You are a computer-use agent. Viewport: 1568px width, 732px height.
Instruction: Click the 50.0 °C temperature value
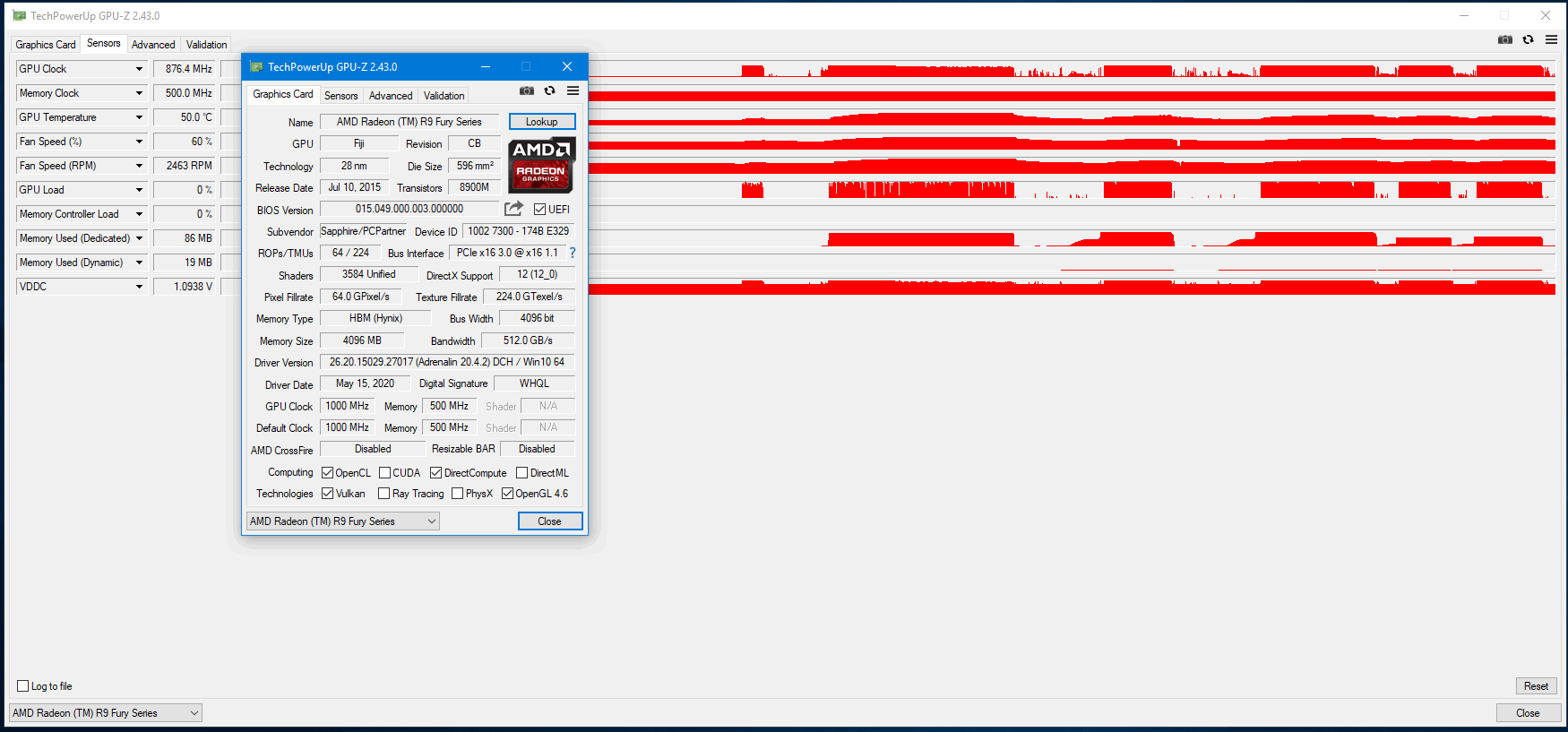(x=185, y=117)
